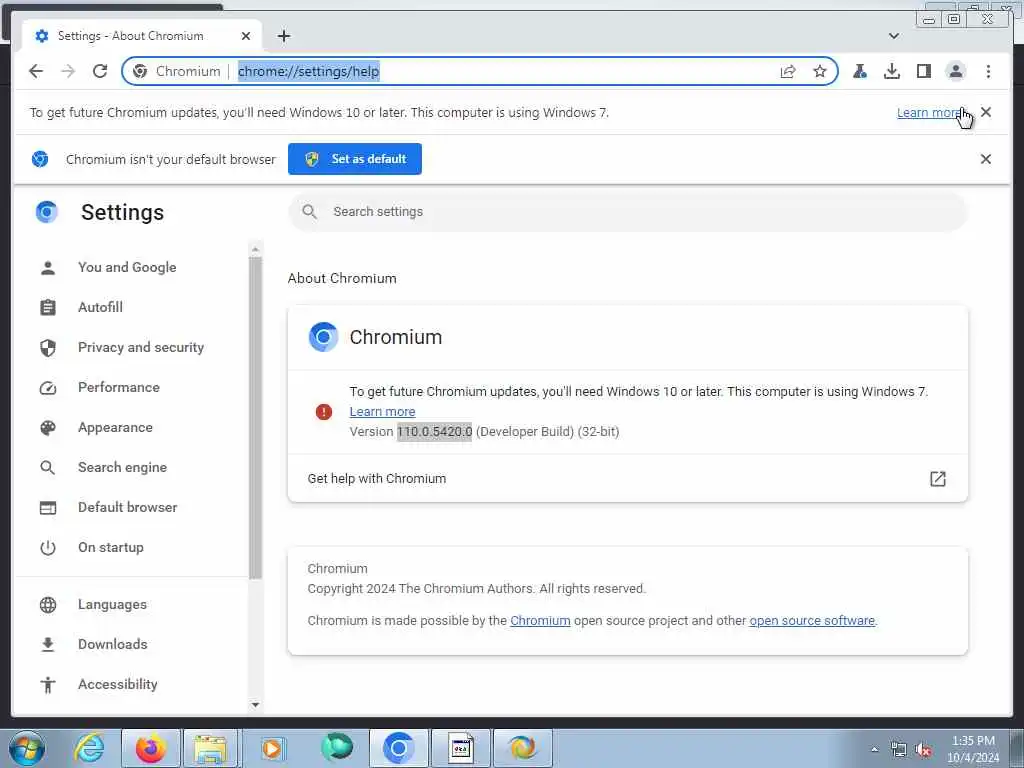This screenshot has width=1024, height=768.
Task: Click the forward navigation arrow
Action: click(x=68, y=71)
